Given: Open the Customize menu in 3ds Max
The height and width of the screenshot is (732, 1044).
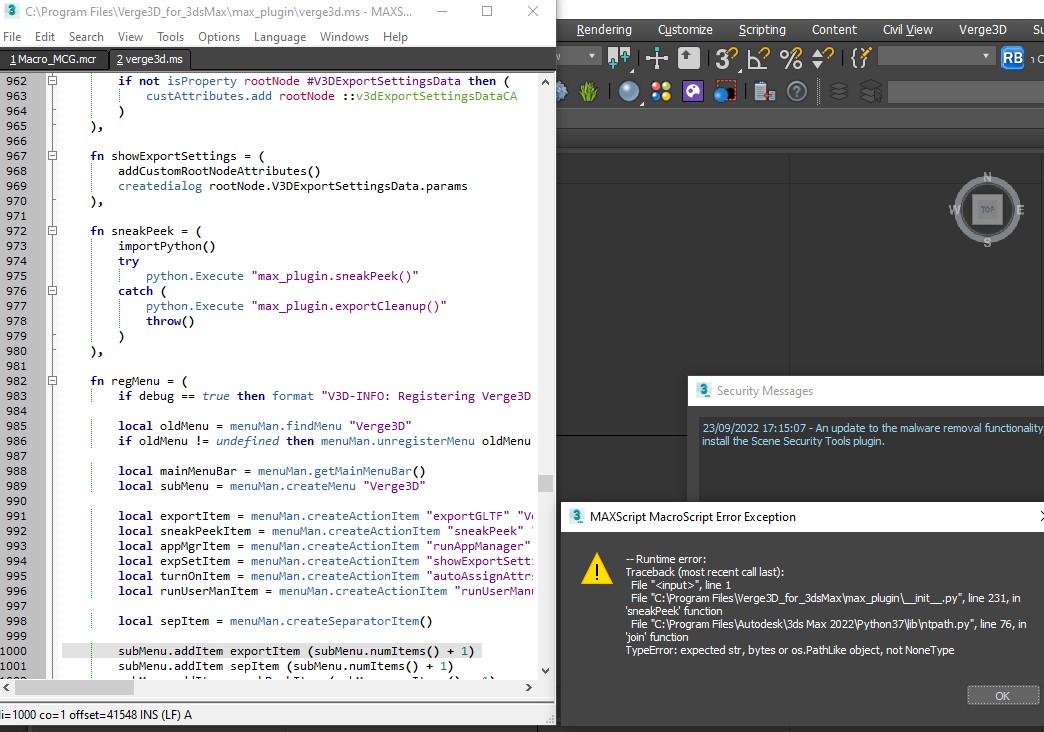Looking at the screenshot, I should [685, 29].
